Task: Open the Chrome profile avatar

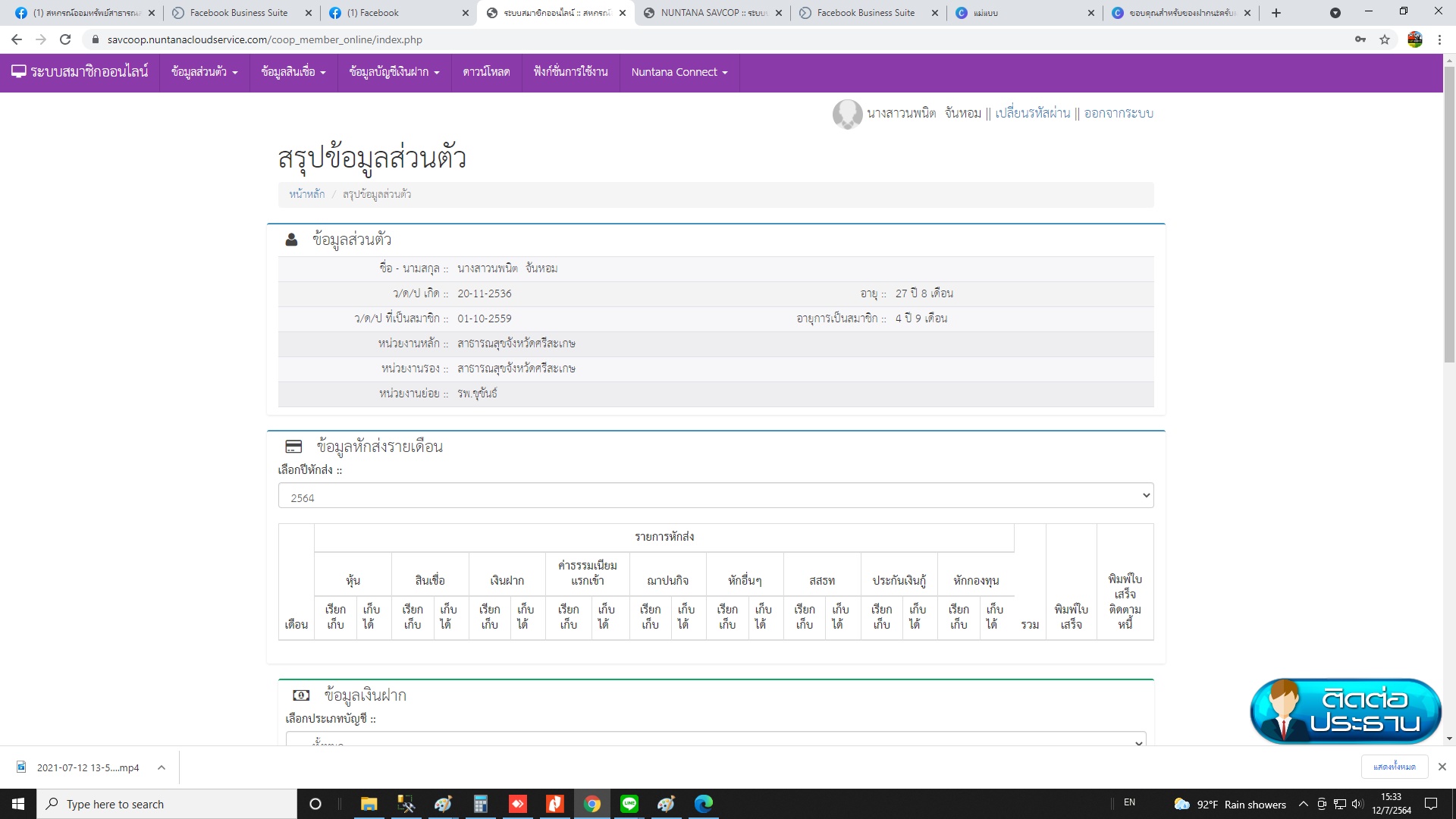Action: tap(1415, 39)
